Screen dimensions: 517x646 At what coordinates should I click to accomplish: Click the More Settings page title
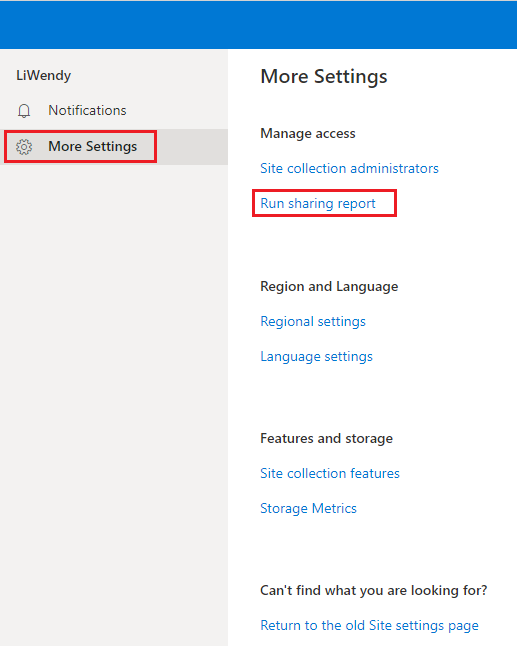click(x=324, y=77)
